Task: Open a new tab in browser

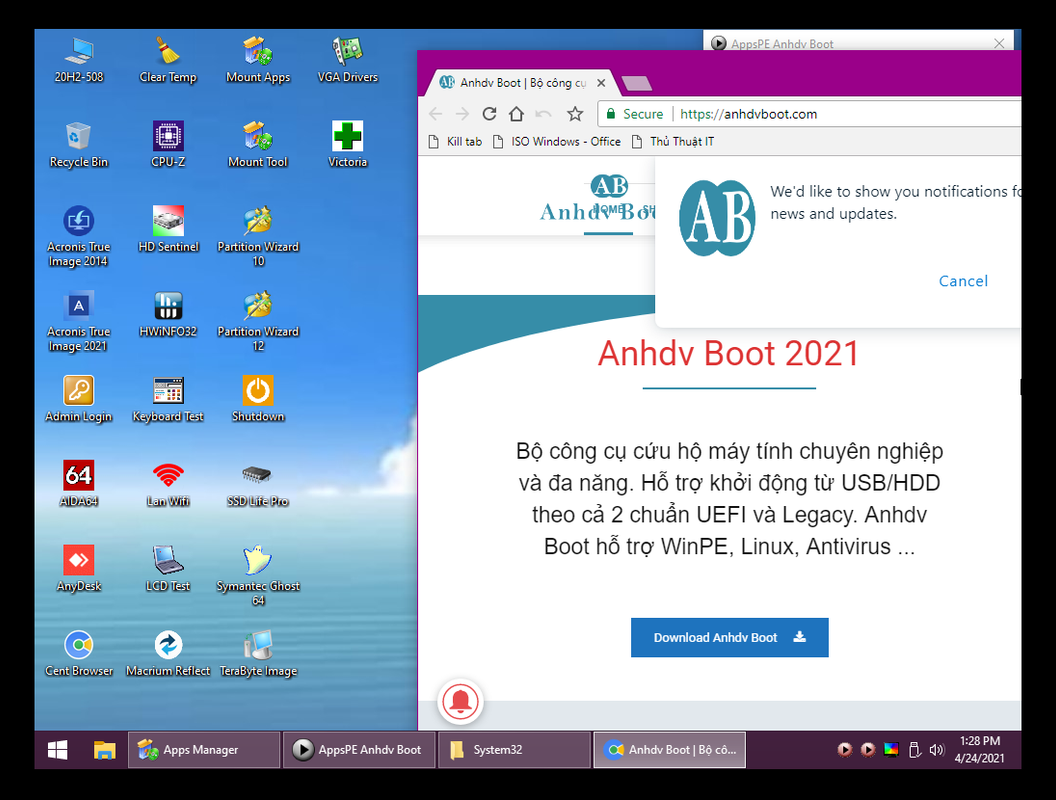Action: coord(636,84)
